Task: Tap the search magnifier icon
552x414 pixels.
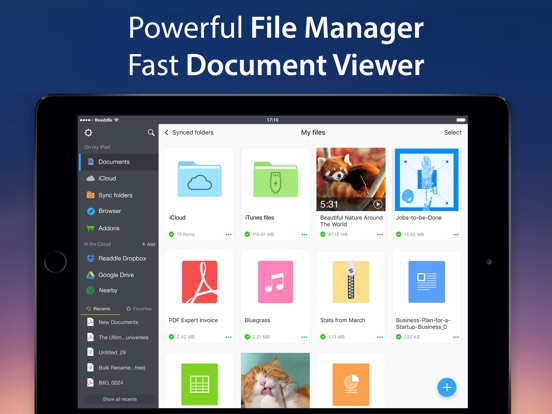Action: pyautogui.click(x=151, y=133)
